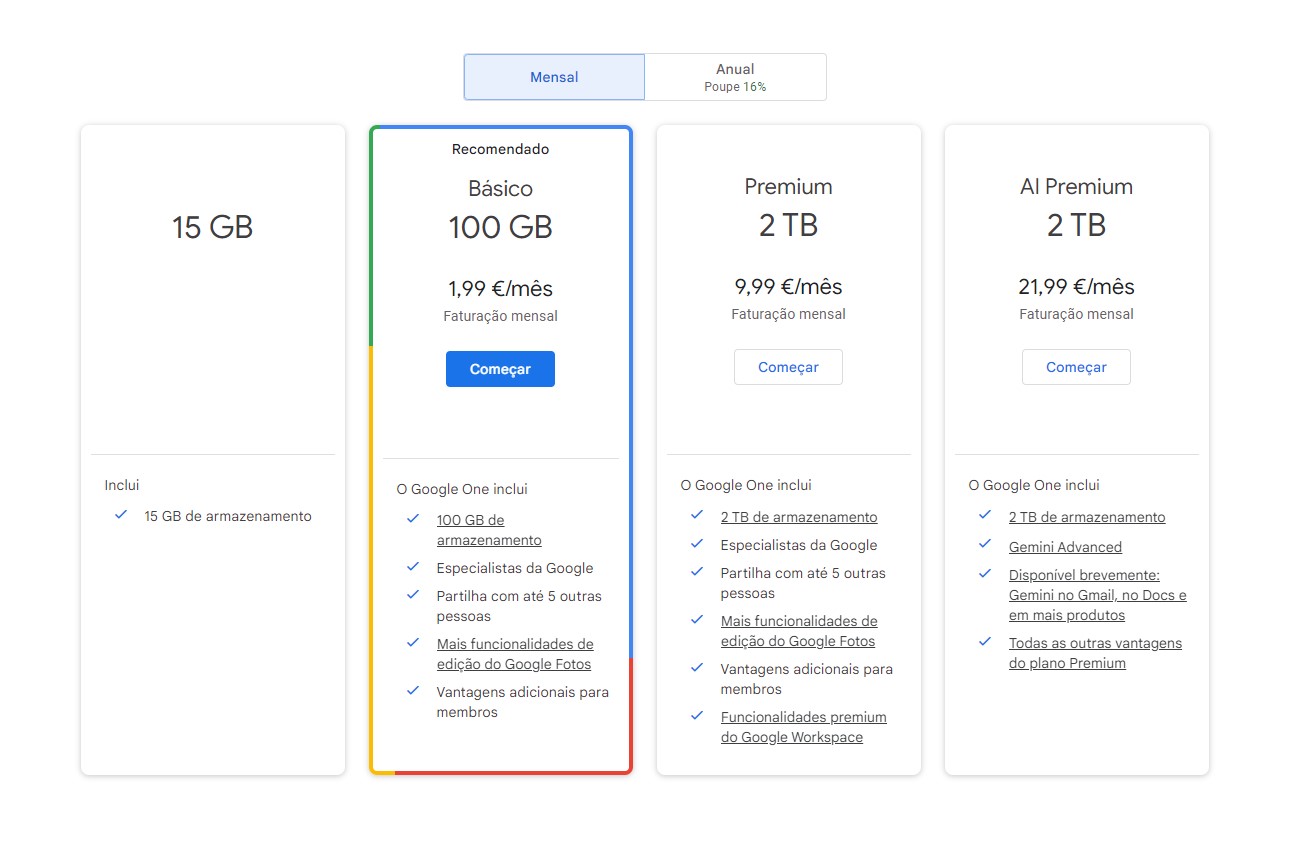Click the '21,99 €/mês' price
The image size is (1303, 849).
coord(1076,287)
